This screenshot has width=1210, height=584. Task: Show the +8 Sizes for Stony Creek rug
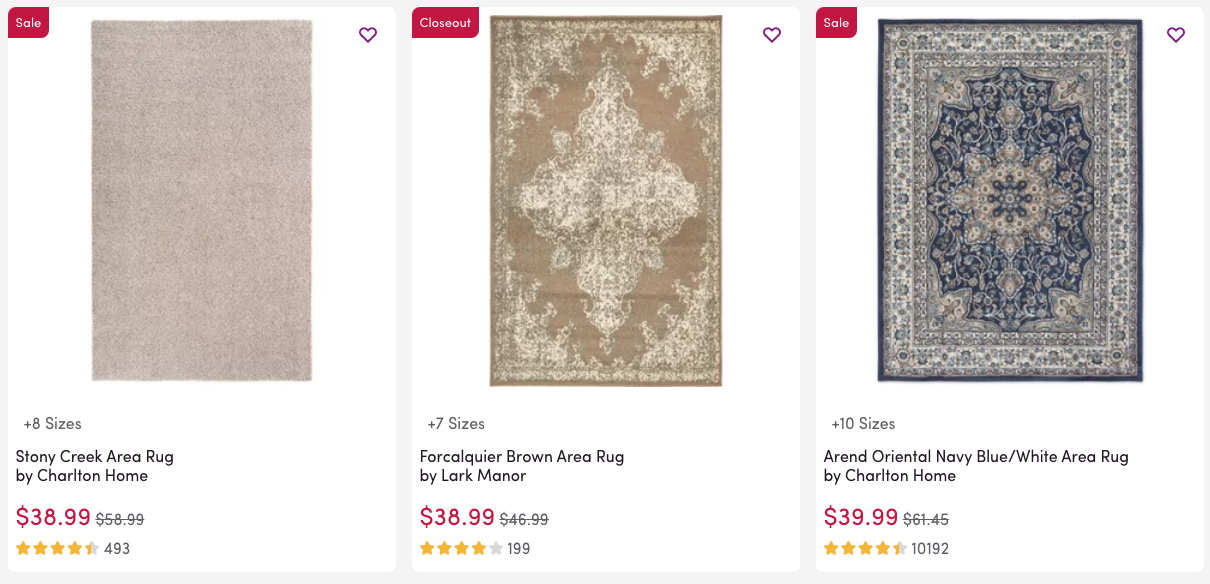point(53,423)
